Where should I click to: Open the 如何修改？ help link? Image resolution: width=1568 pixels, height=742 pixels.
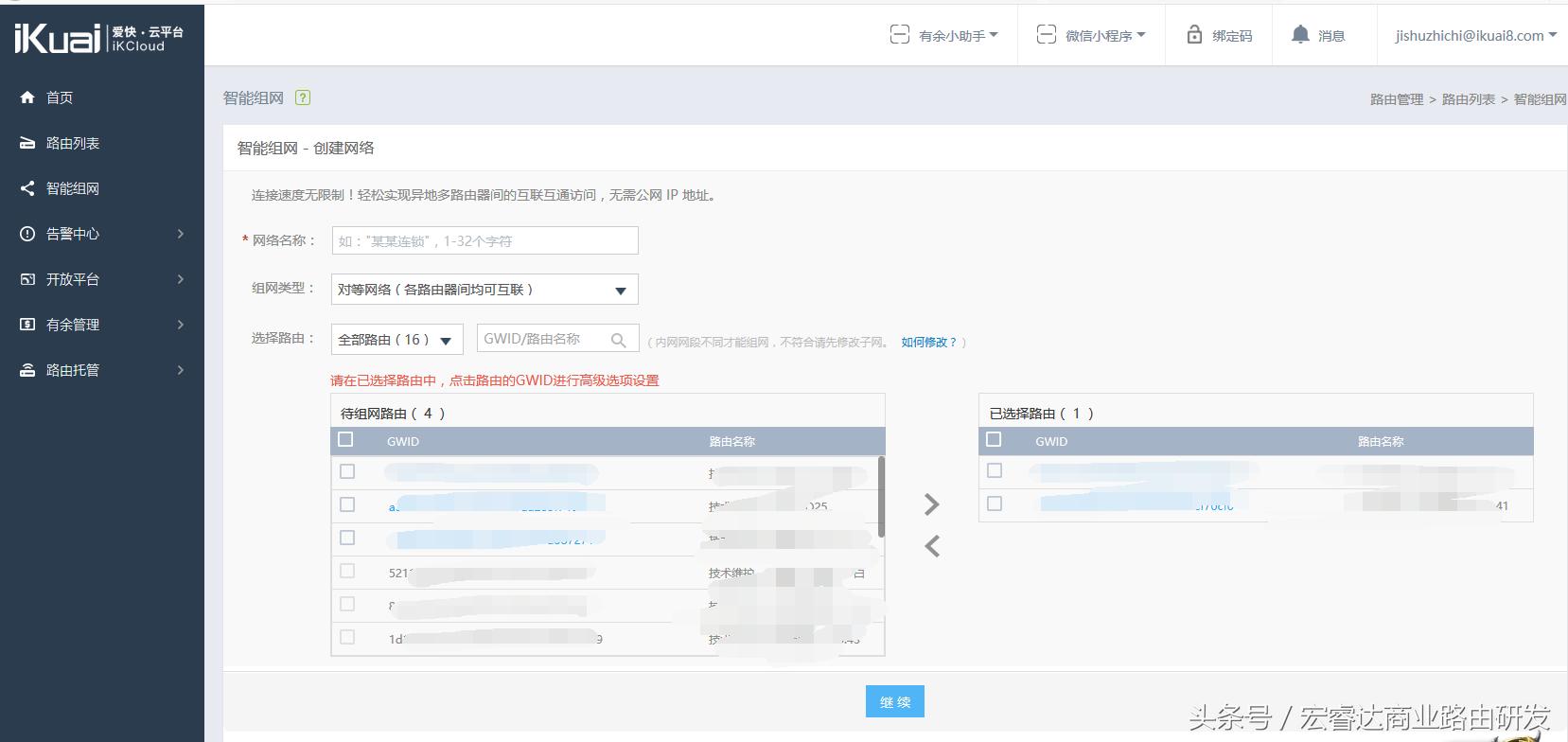[x=929, y=343]
